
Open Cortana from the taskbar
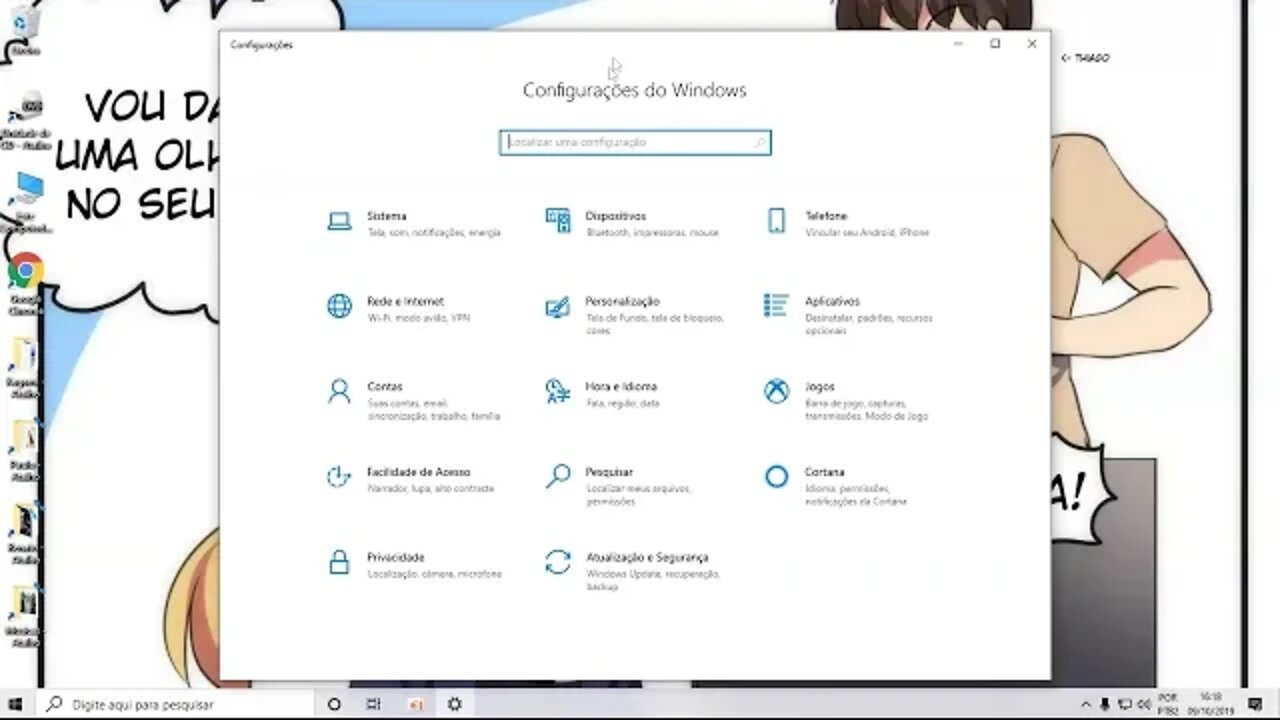click(334, 704)
